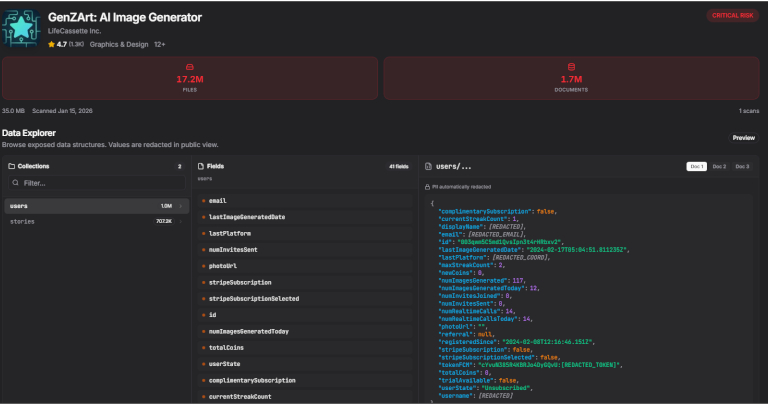Click the orange bullet beside photoUrl field
The height and width of the screenshot is (405, 768).
(x=204, y=266)
